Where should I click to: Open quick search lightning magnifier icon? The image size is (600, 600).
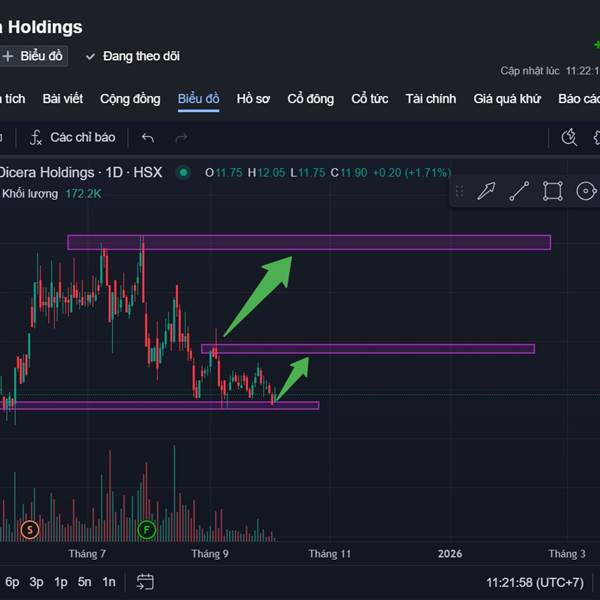569,137
